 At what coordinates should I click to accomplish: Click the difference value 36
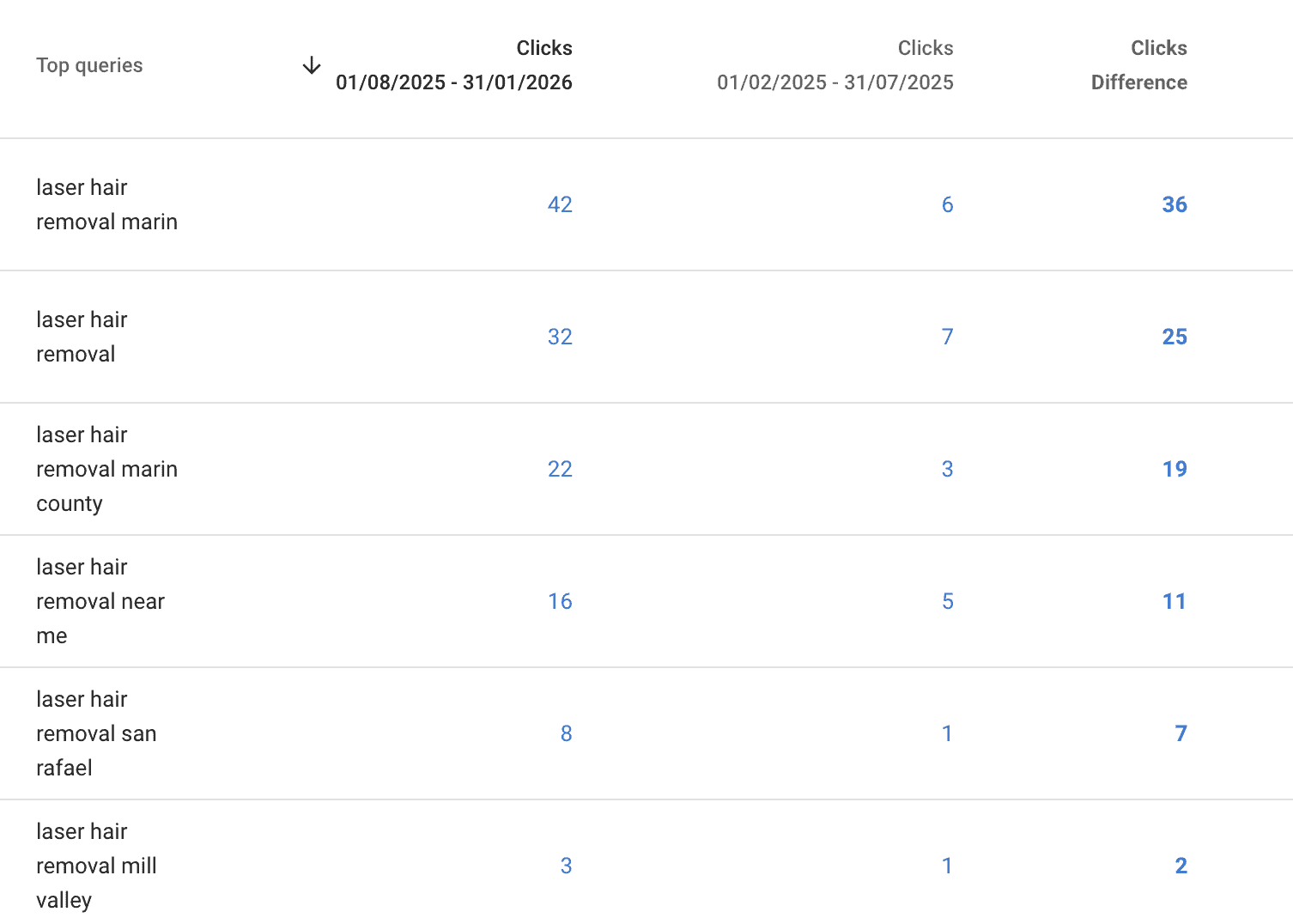pyautogui.click(x=1175, y=204)
